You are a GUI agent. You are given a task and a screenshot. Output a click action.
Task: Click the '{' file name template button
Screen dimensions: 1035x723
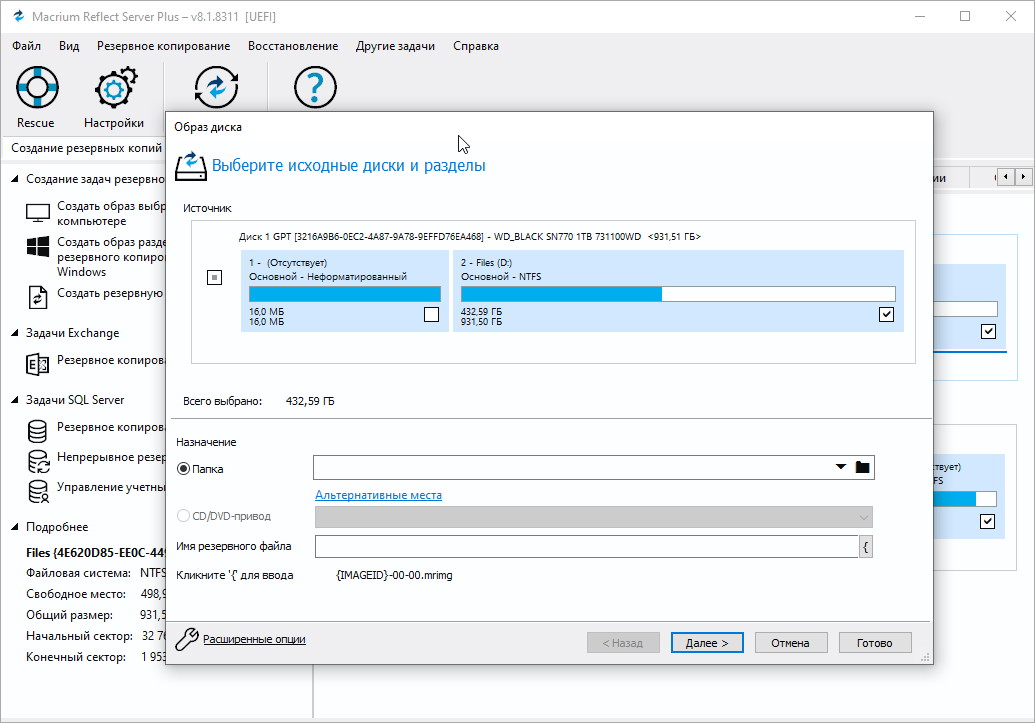coord(865,546)
